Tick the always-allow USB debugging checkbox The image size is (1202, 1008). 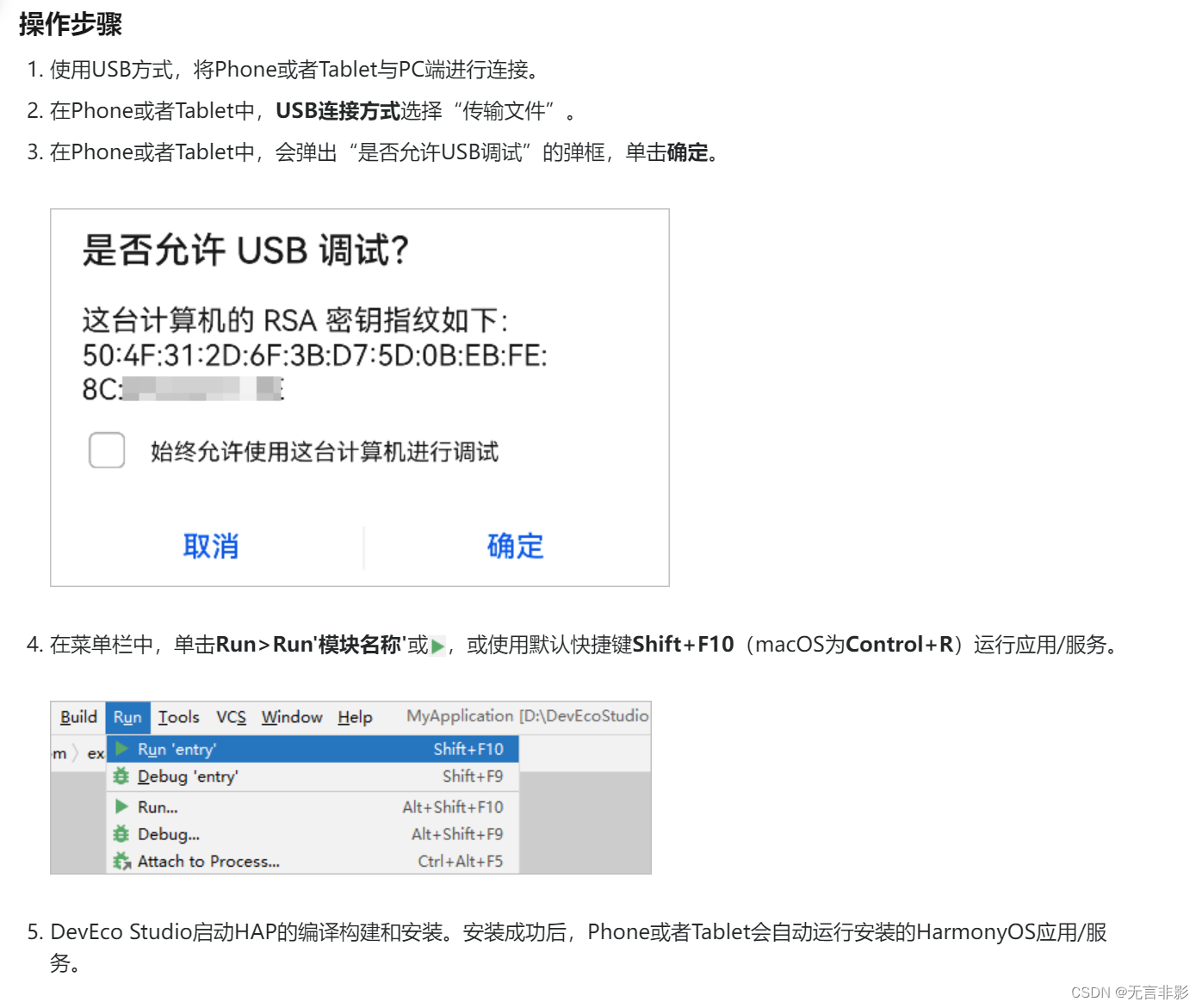coord(107,450)
